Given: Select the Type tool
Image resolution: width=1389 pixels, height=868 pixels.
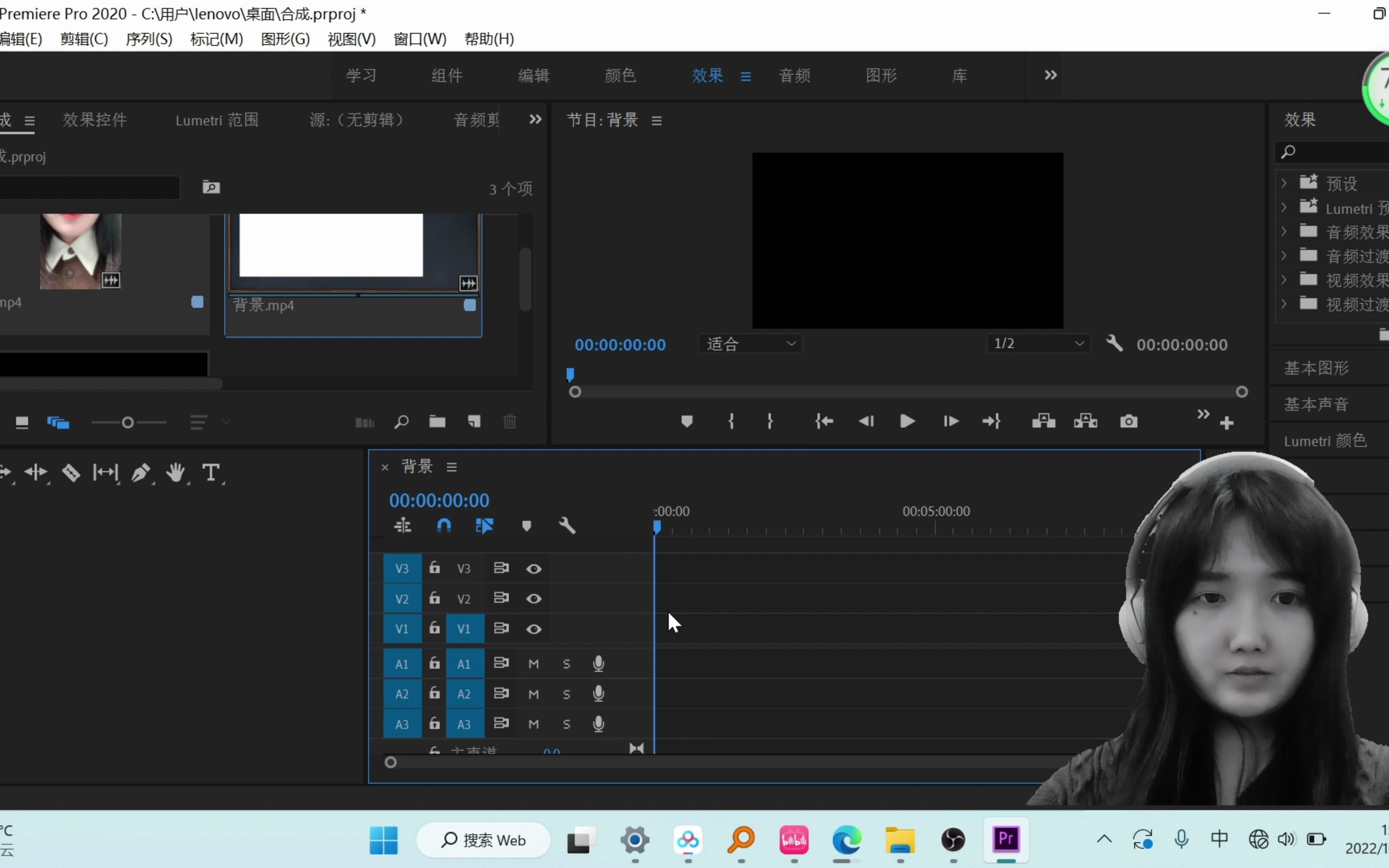Looking at the screenshot, I should pyautogui.click(x=211, y=473).
